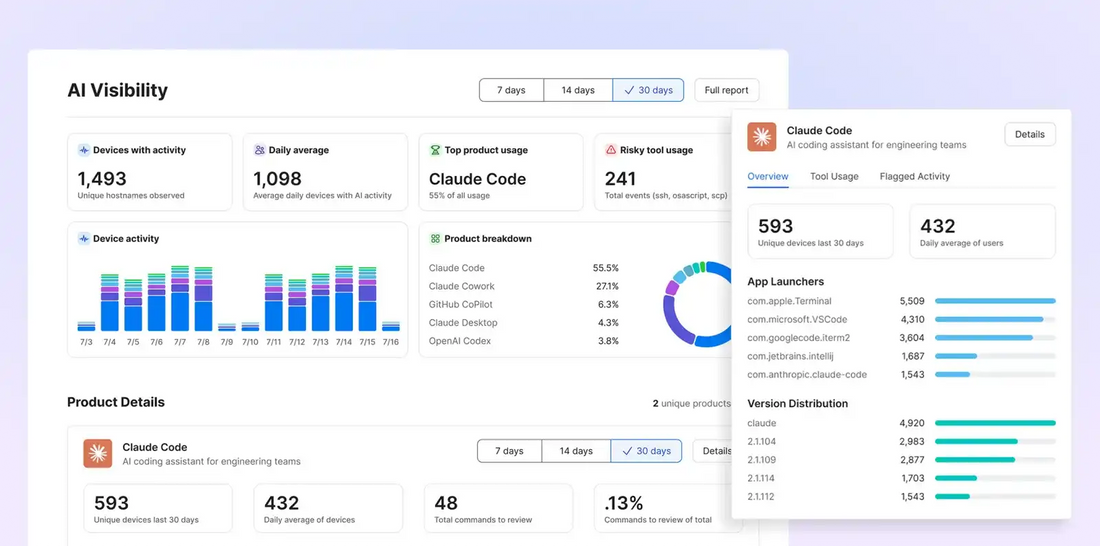
Task: Click 432 daily average of users card
Action: [982, 232]
